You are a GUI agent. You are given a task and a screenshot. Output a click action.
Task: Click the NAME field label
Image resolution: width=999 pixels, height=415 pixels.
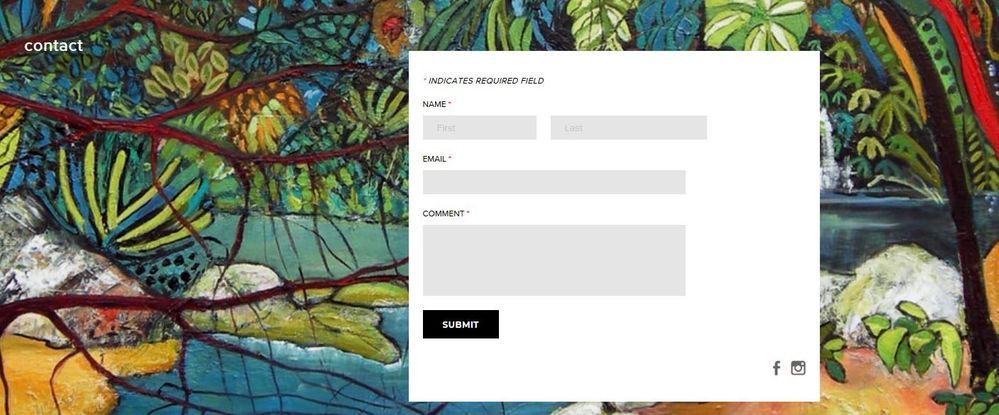click(x=435, y=104)
